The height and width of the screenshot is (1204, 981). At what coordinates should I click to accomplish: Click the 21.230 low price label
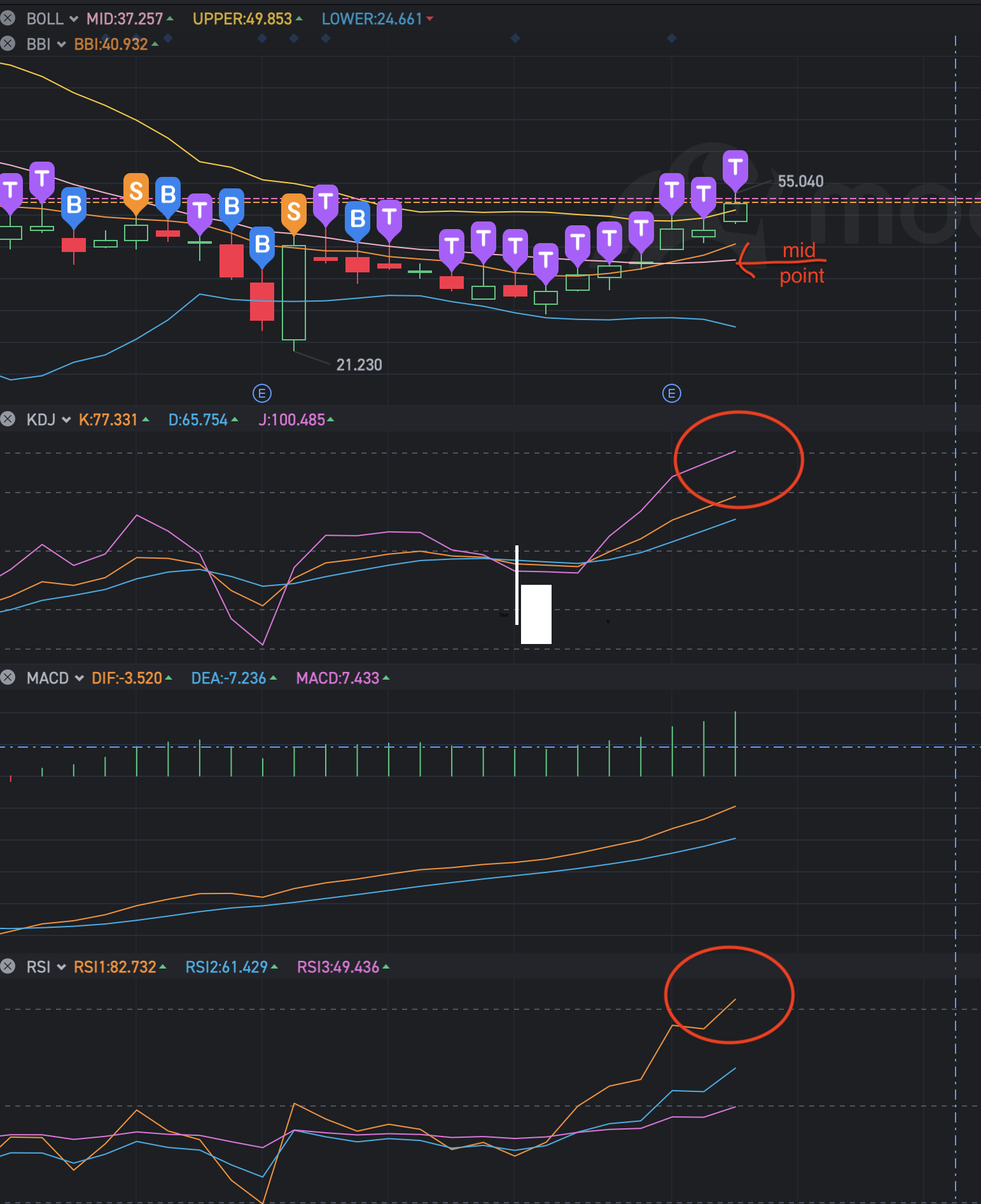pyautogui.click(x=359, y=365)
